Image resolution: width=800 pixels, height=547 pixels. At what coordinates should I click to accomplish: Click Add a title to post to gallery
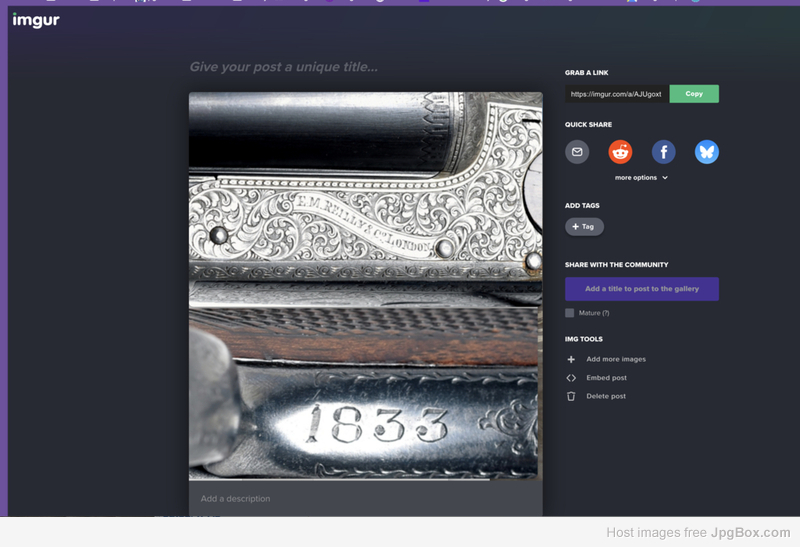[x=642, y=289]
